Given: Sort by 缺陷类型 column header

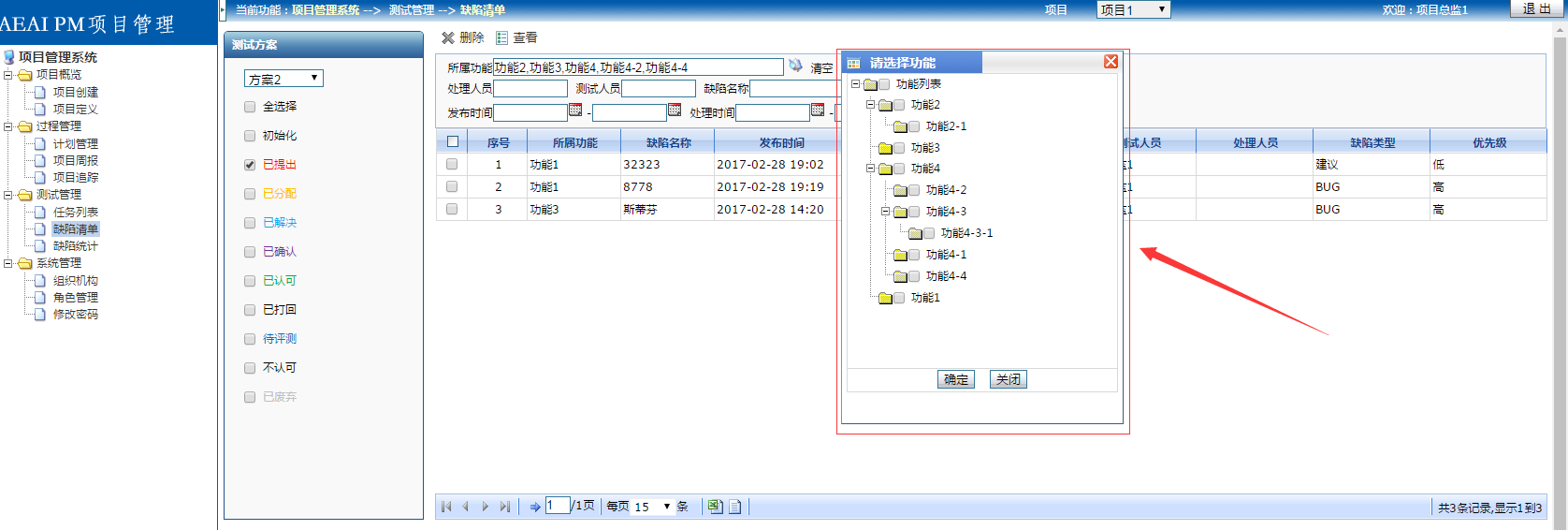Looking at the screenshot, I should click(1372, 142).
